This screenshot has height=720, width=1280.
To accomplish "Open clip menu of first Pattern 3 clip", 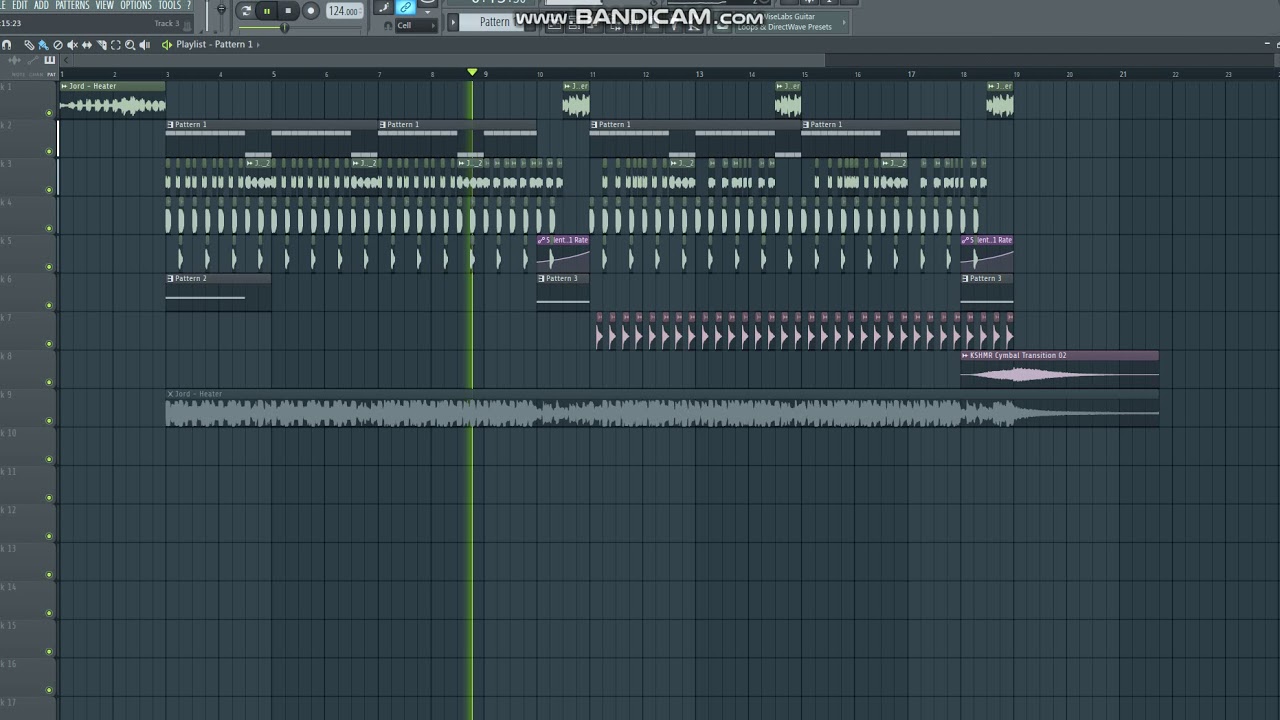I will tap(541, 279).
